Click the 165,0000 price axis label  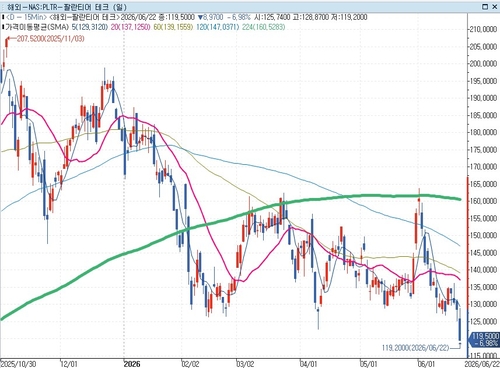point(483,184)
